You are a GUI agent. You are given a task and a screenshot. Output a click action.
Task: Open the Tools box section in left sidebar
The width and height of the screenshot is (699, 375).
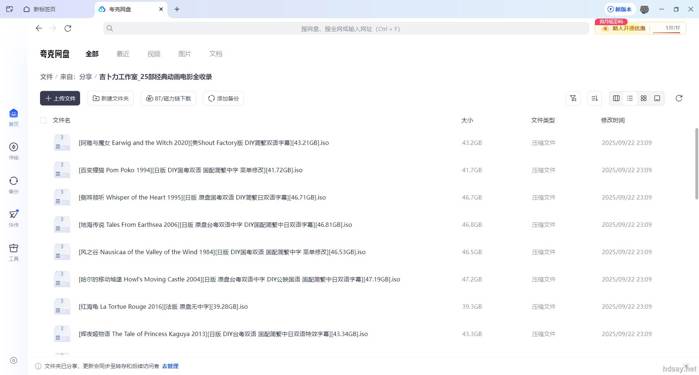click(14, 252)
